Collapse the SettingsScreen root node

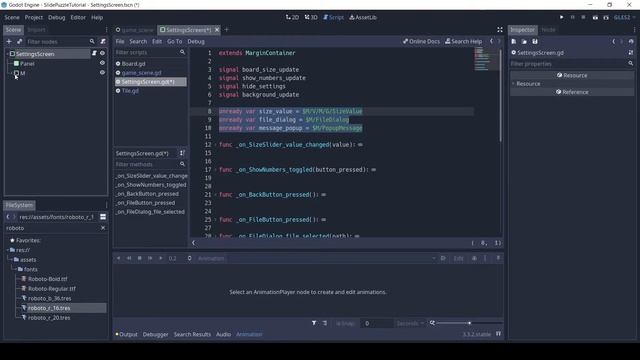click(7, 54)
